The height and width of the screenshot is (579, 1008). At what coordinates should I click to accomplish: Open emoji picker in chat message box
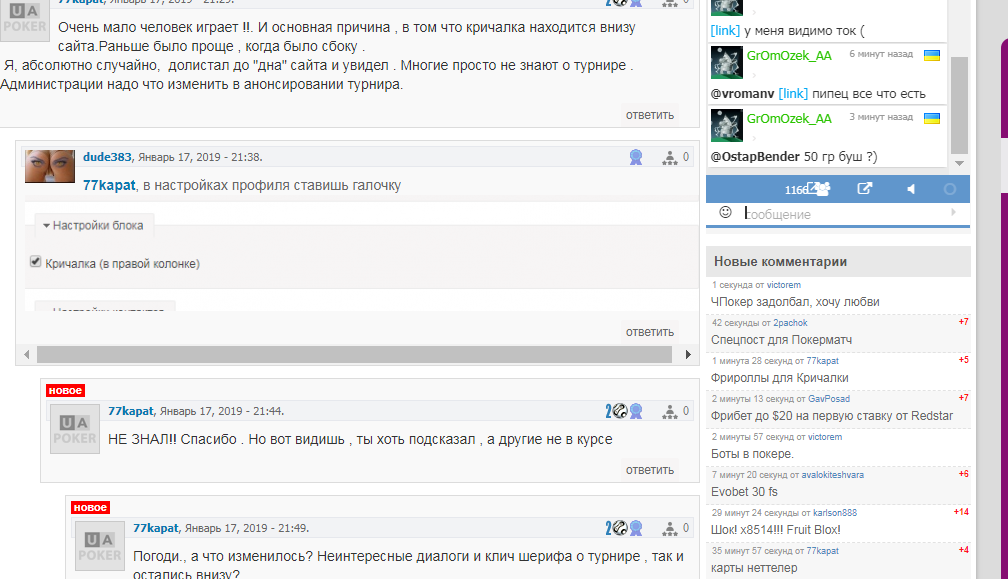point(725,212)
